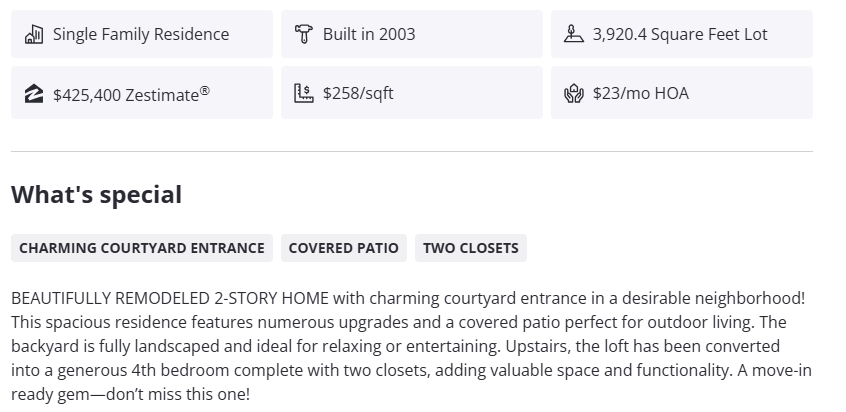The width and height of the screenshot is (846, 412).
Task: Click the Built in 2003 label
Action: [x=369, y=34]
